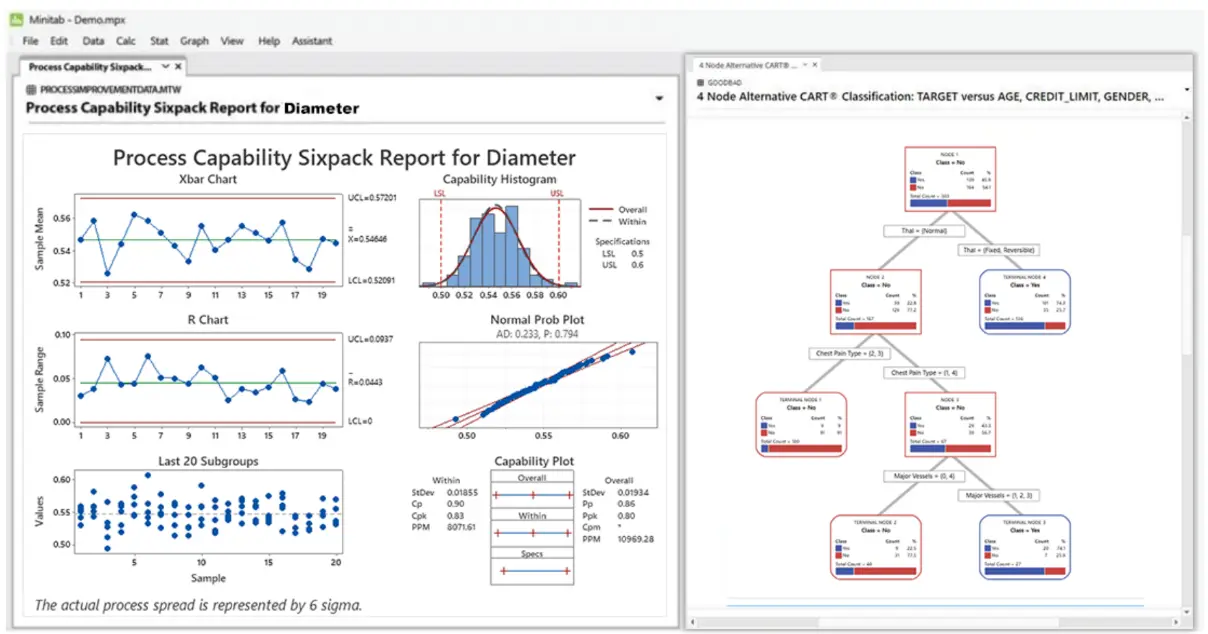Open the Process Capability Sixpack tab chevron
This screenshot has height=634, width=1208.
[x=165, y=67]
